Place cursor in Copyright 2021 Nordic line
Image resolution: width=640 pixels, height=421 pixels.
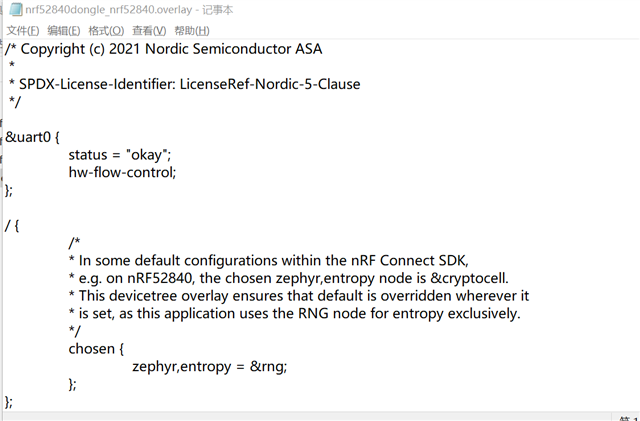click(164, 49)
